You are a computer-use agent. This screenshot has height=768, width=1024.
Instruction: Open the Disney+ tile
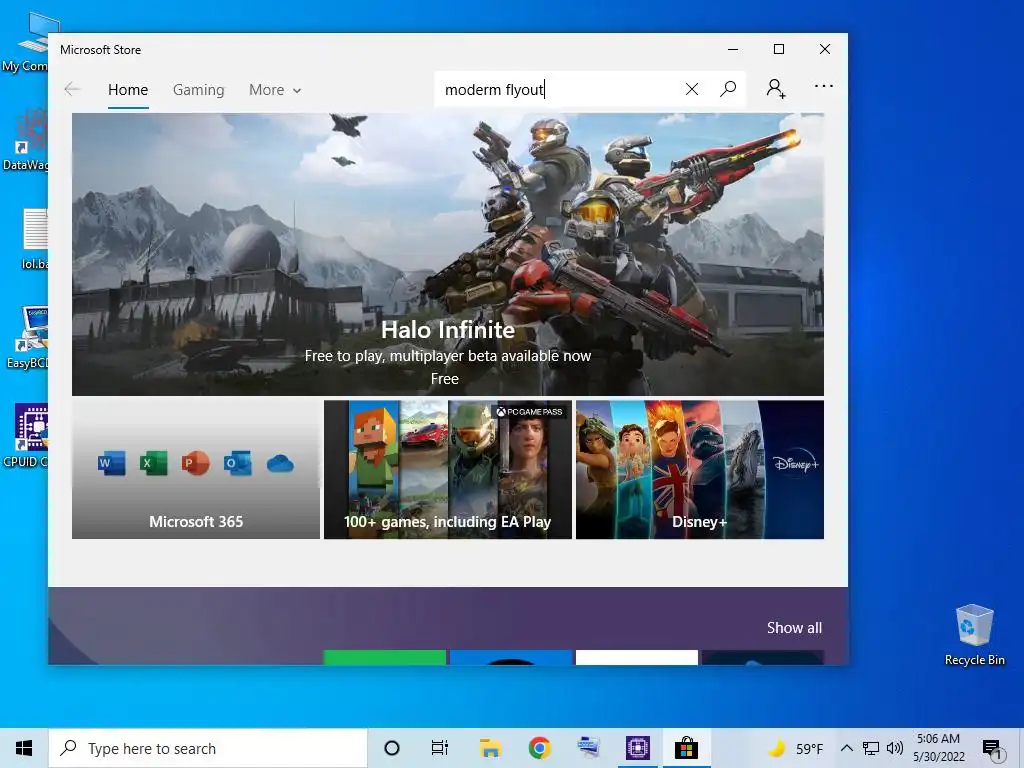click(699, 470)
